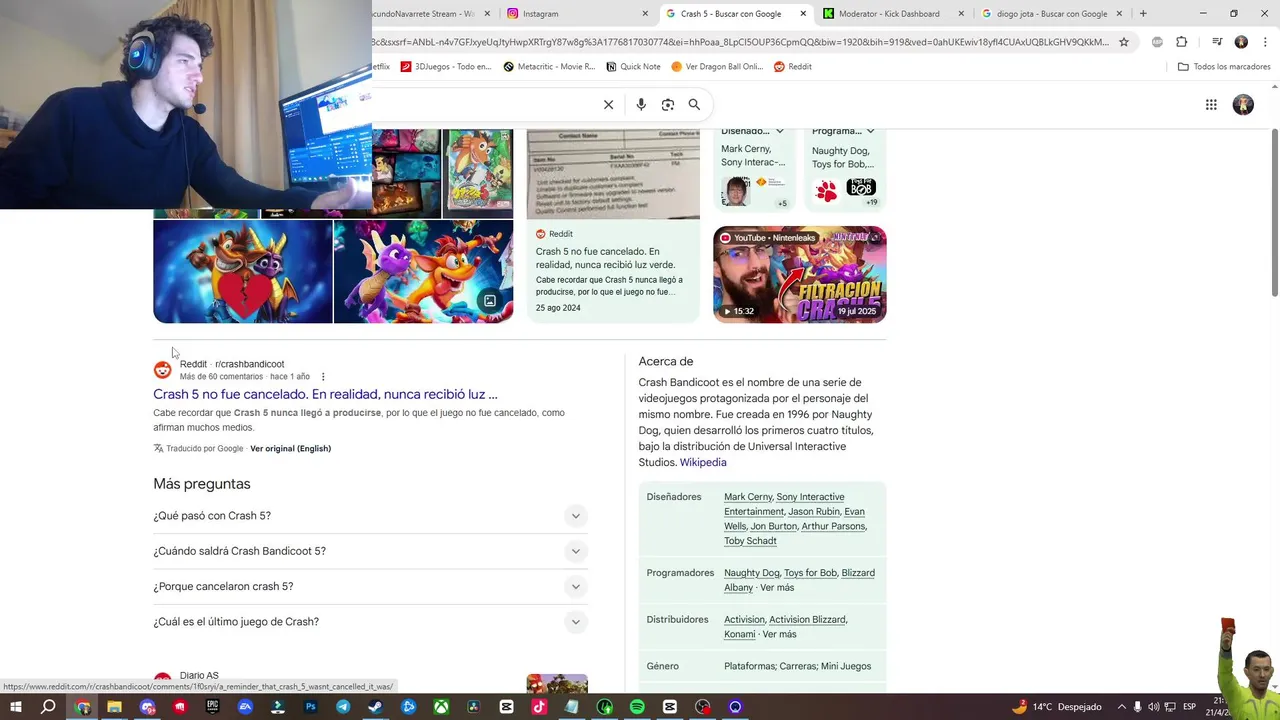
Task: Bookmark this page with the star icon
Action: click(x=1124, y=42)
